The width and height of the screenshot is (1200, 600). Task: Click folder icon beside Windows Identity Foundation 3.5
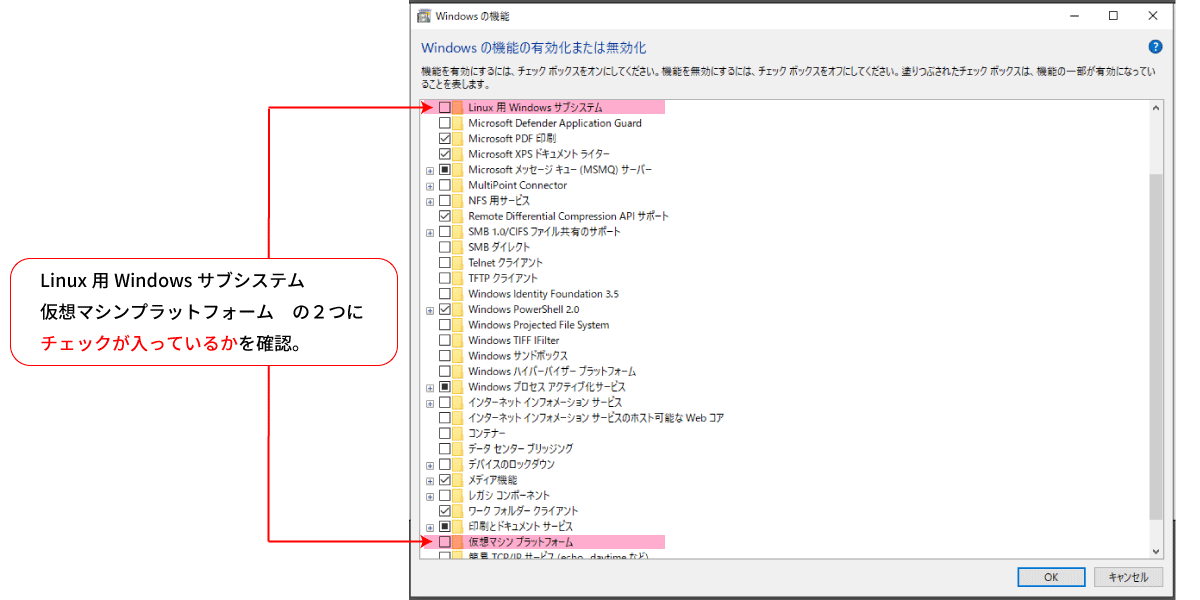click(x=458, y=294)
